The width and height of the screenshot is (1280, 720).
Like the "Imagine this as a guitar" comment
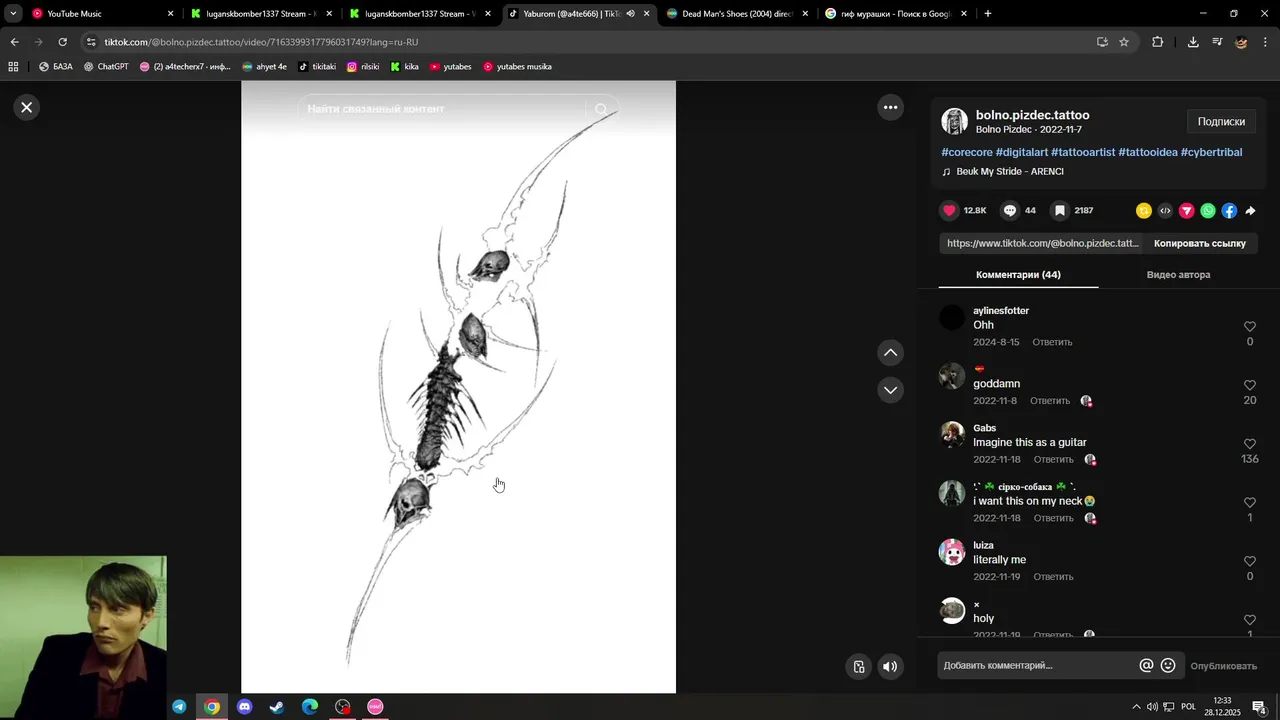coord(1249,444)
